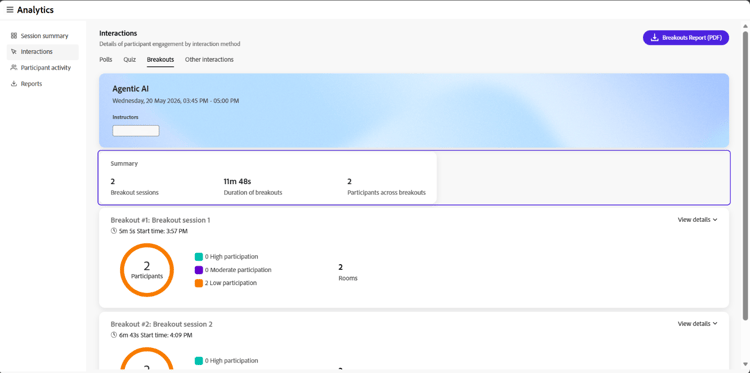Download the Breakouts Report (PDF)
This screenshot has width=750, height=373.
point(685,38)
